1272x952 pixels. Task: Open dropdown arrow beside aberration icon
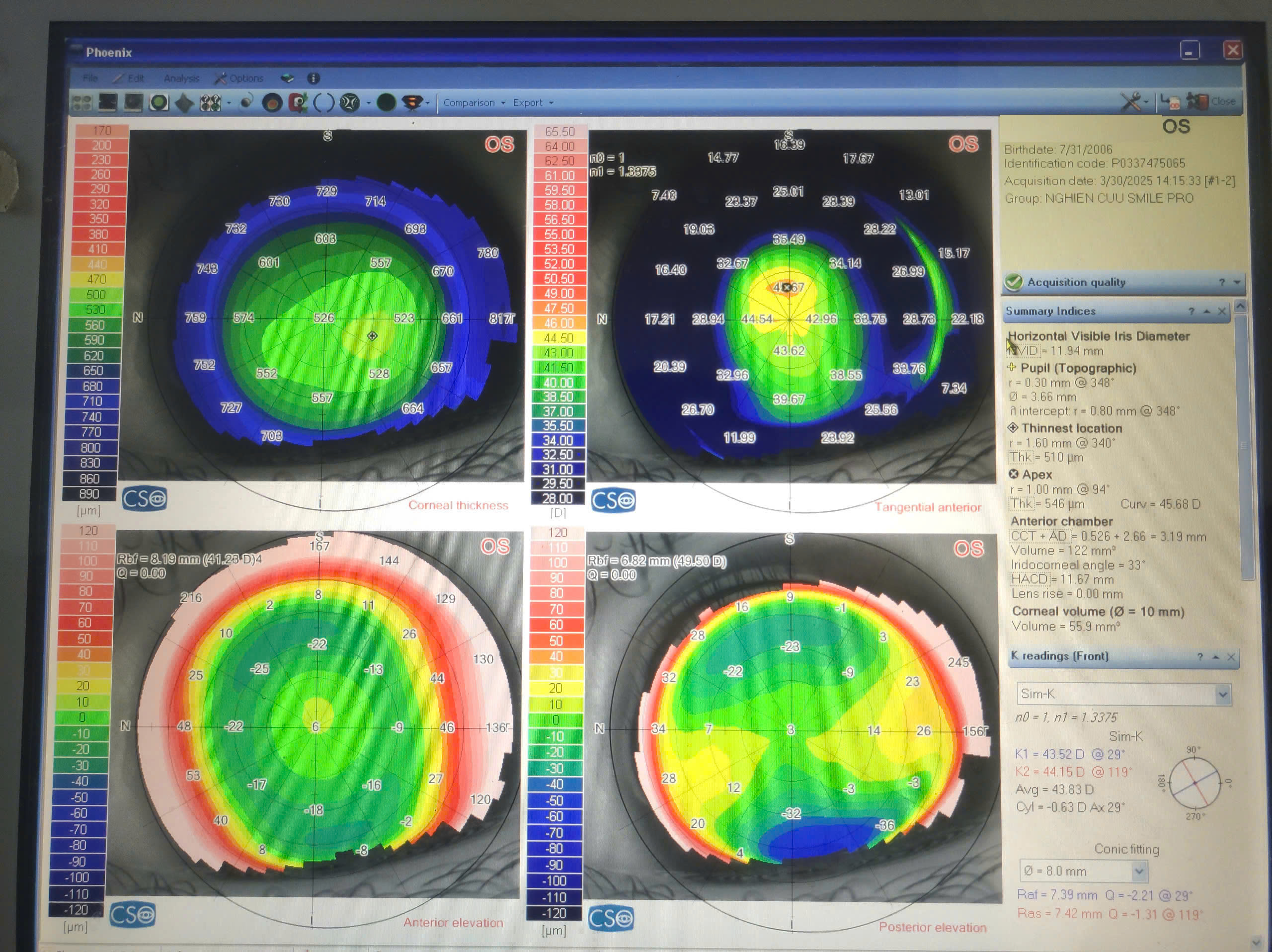tap(369, 103)
